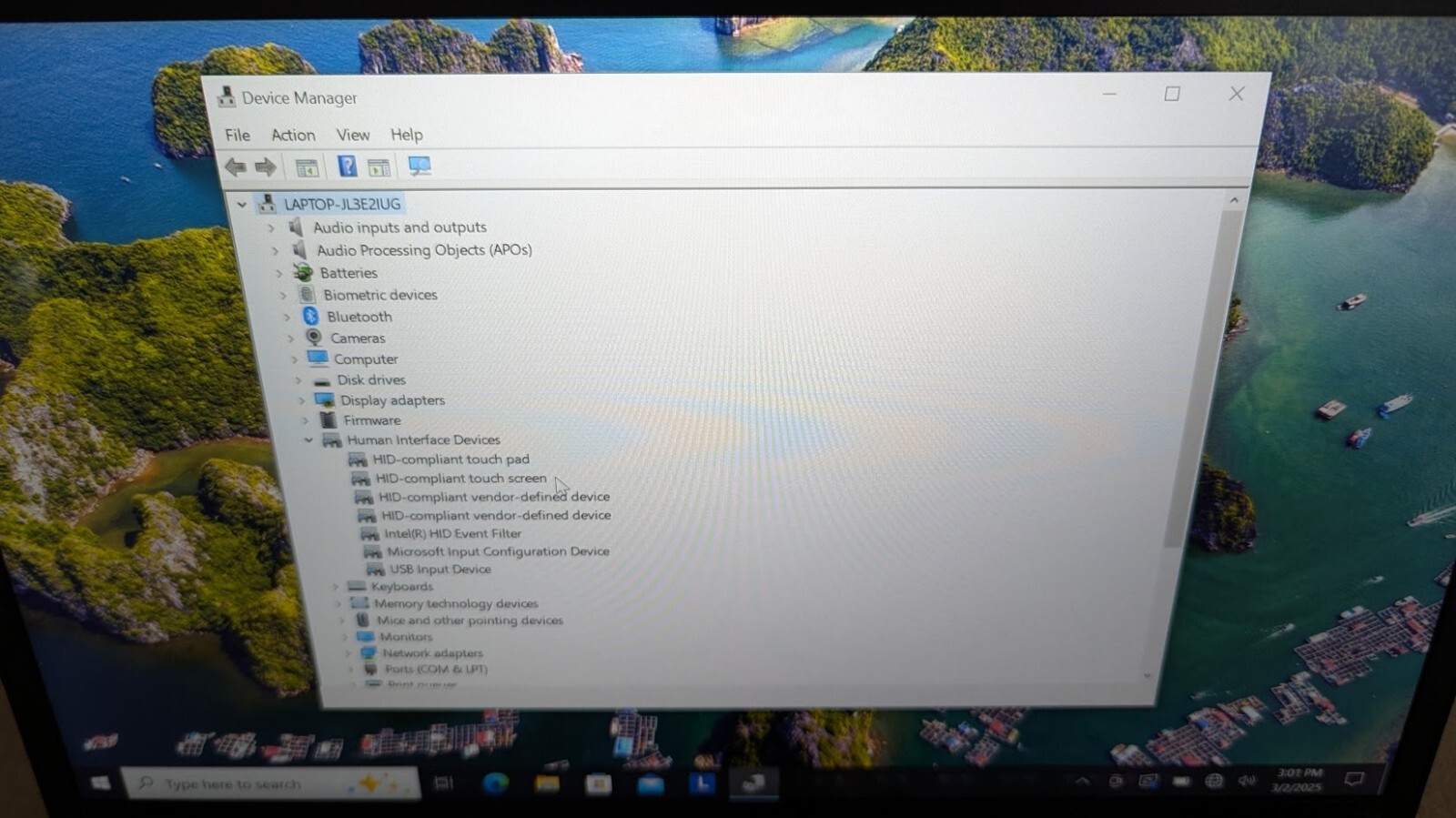Open File Explorer from the taskbar
The width and height of the screenshot is (1456, 818).
coord(547,783)
